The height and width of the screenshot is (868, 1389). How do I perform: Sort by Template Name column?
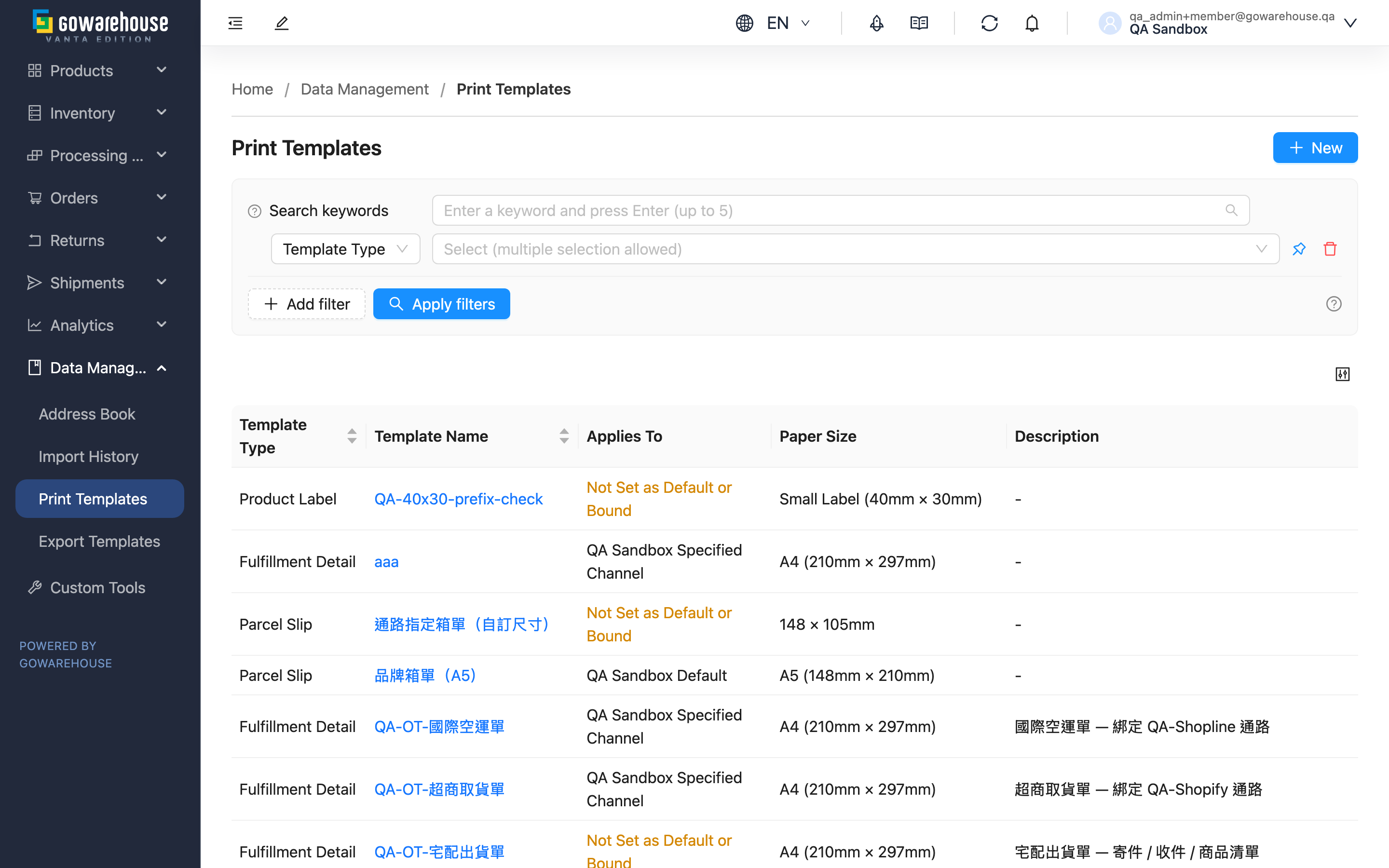click(x=564, y=436)
